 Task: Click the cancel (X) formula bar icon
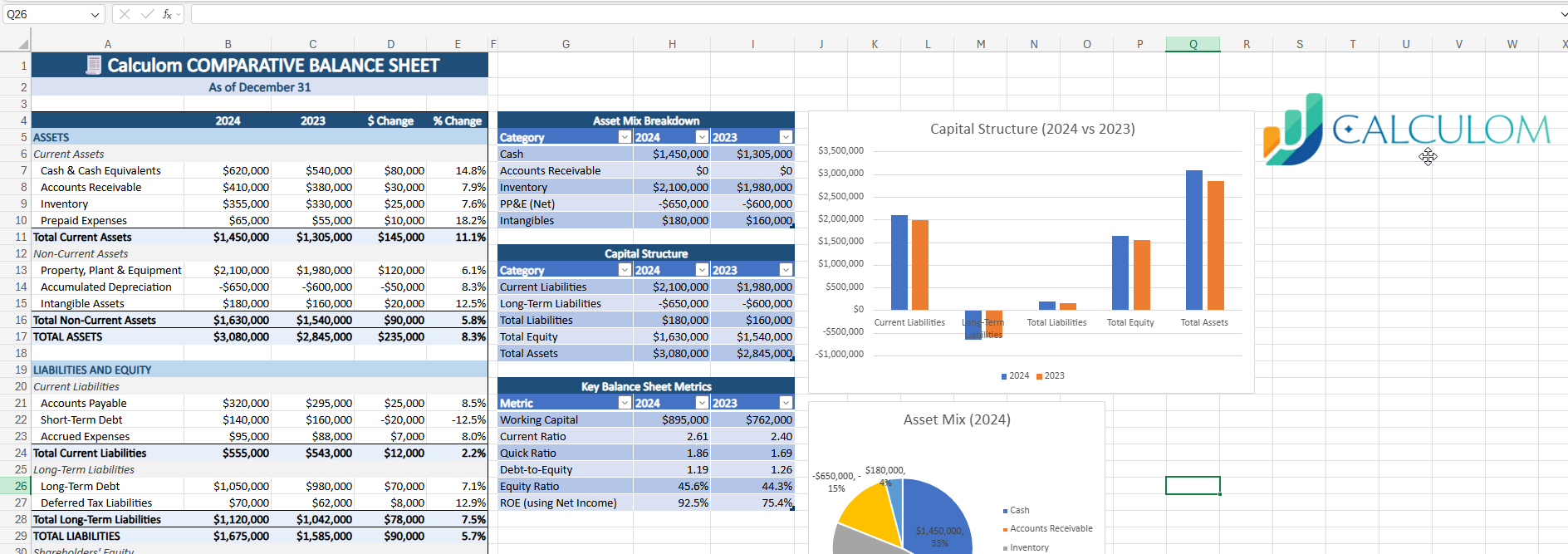click(124, 14)
